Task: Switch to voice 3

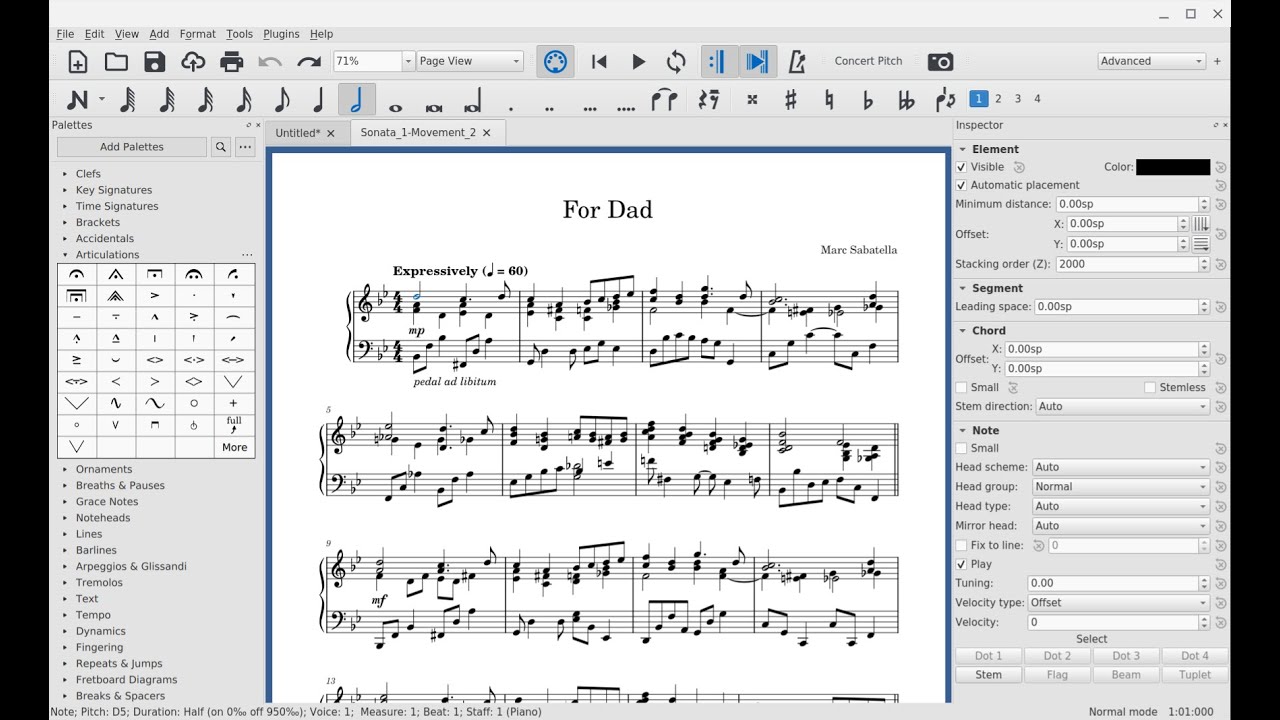Action: coord(1018,99)
